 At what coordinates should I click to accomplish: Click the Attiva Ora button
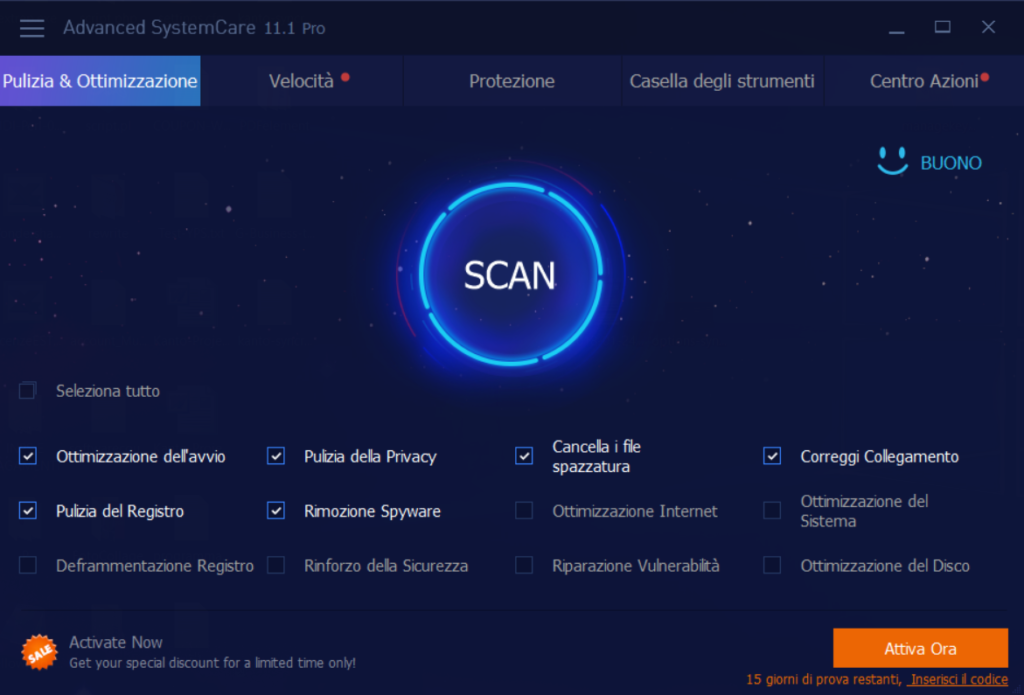(920, 648)
